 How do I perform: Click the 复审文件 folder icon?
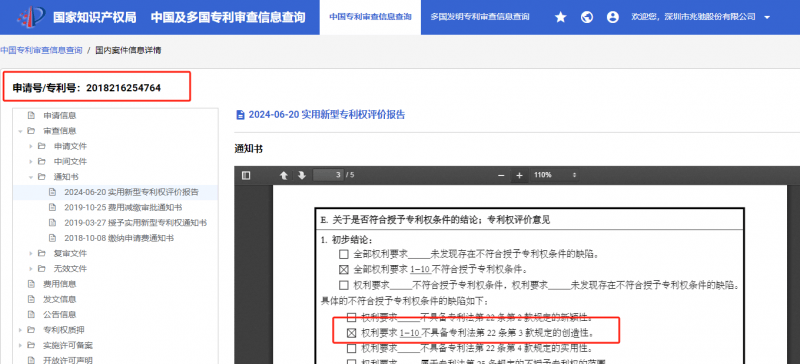[x=41, y=253]
